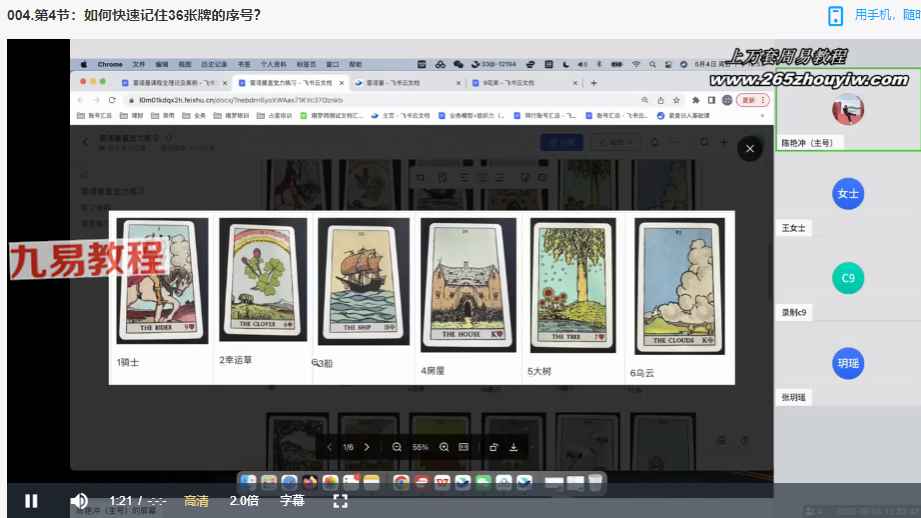Click The Ship card image
This screenshot has width=921, height=518.
coord(364,281)
